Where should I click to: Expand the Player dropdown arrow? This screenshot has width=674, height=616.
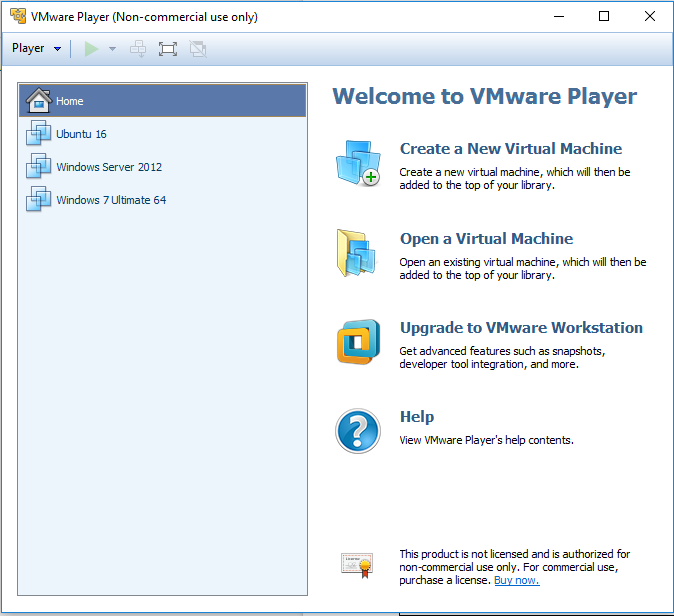pyautogui.click(x=57, y=49)
